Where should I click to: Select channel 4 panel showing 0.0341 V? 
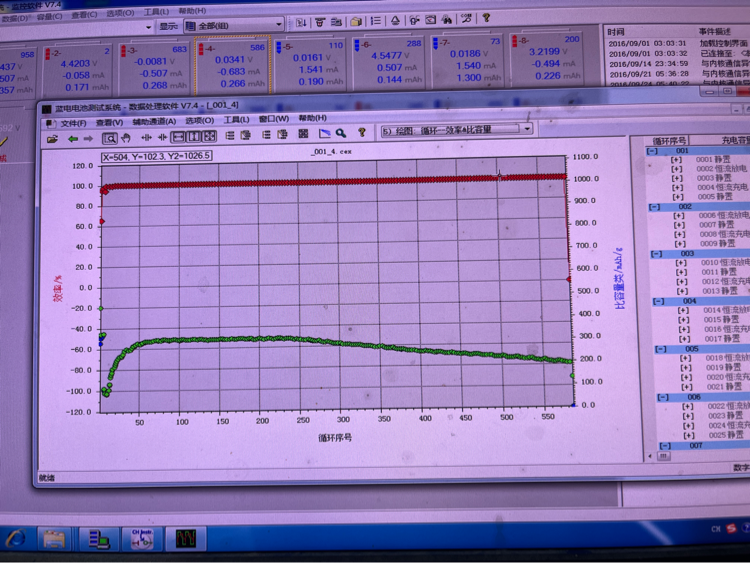[233, 66]
